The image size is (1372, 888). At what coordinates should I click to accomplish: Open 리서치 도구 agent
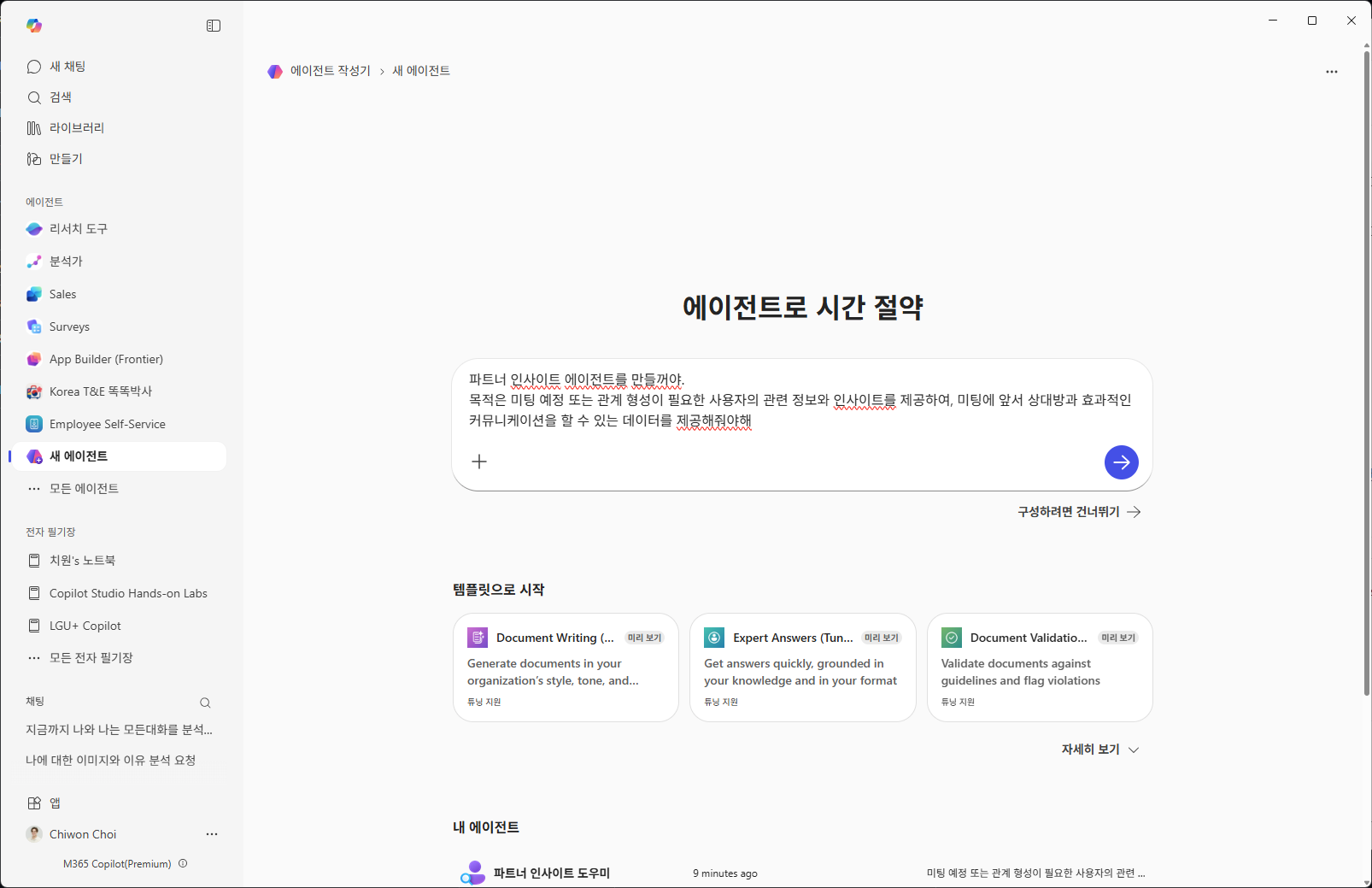click(120, 229)
